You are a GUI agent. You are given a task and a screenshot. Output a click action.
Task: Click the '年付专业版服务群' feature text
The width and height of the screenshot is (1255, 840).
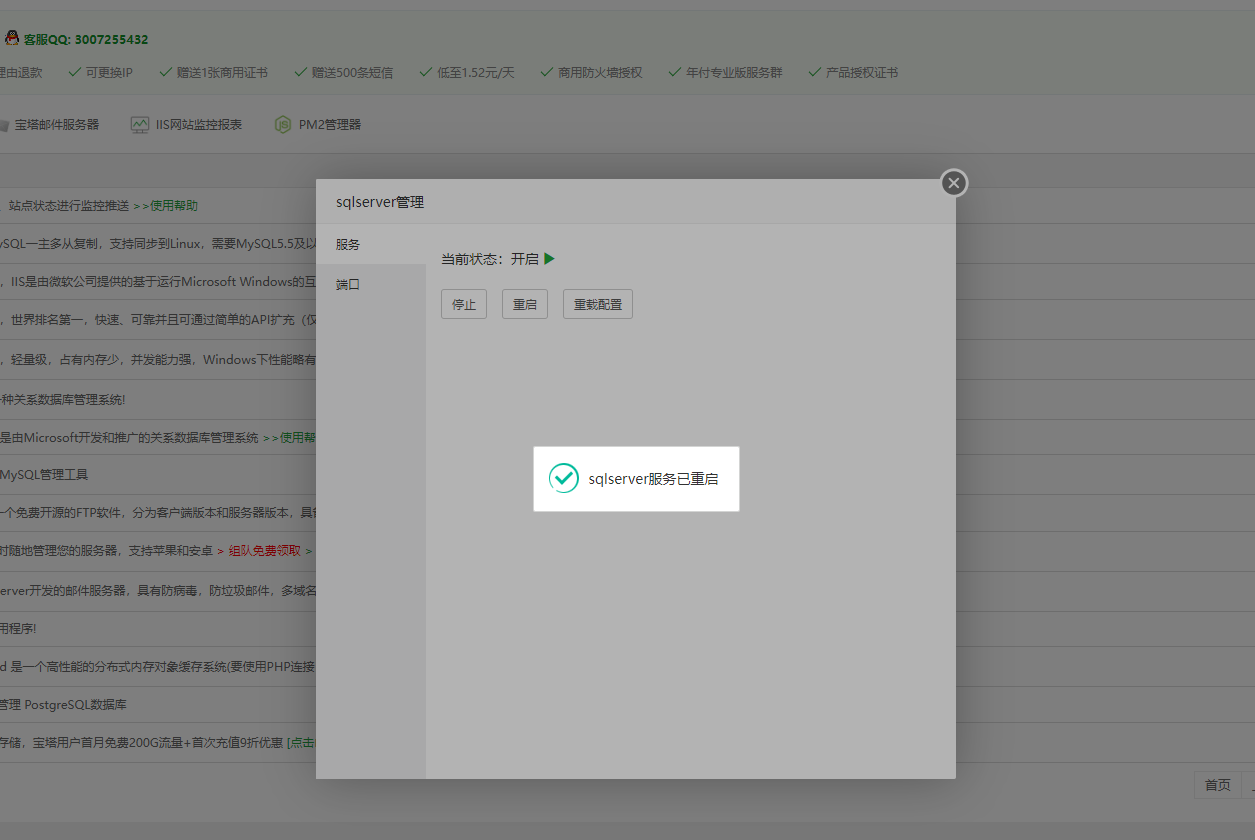pos(734,73)
